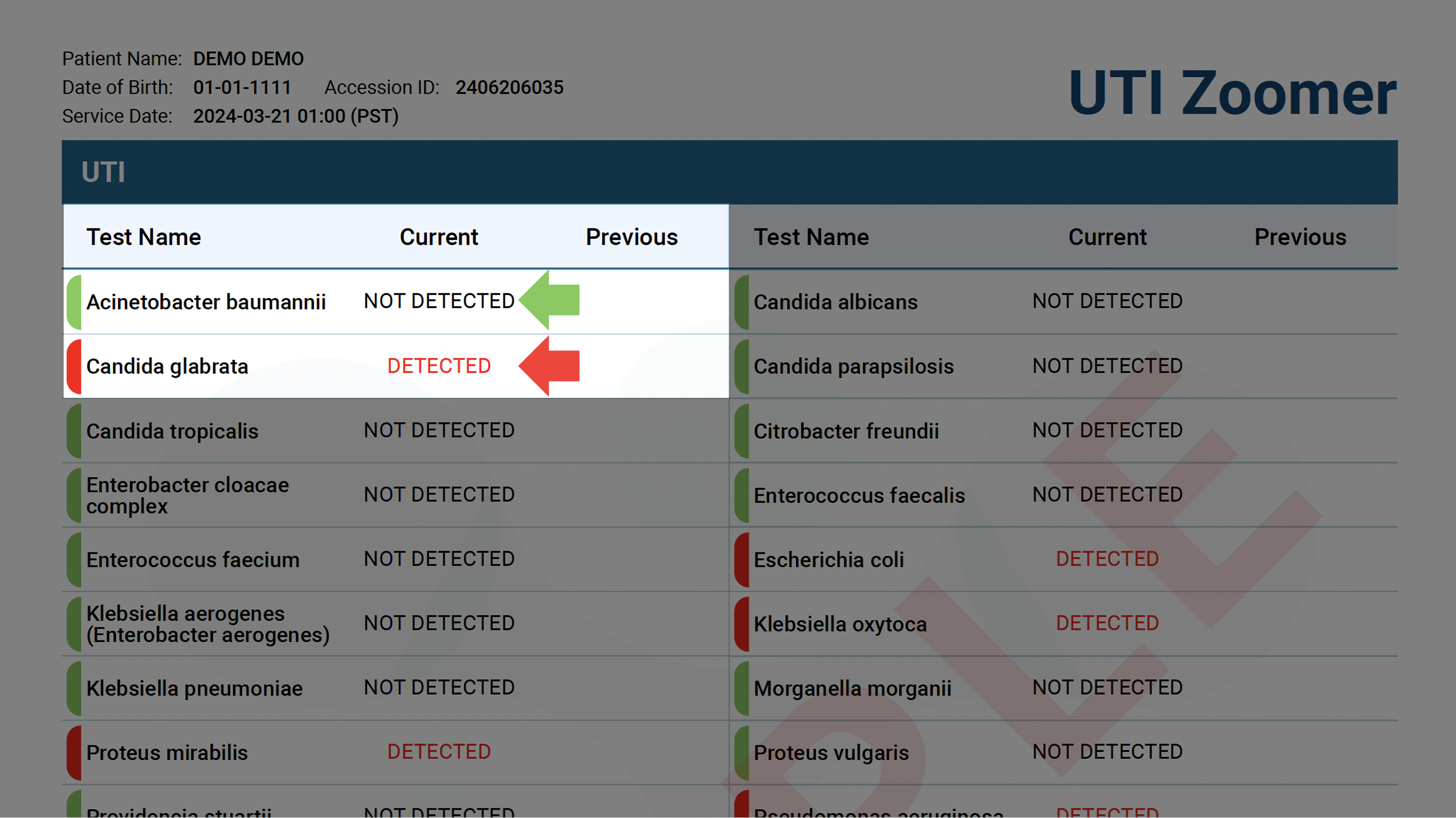
Task: Click green status marker beside Candida albicans
Action: 742,302
